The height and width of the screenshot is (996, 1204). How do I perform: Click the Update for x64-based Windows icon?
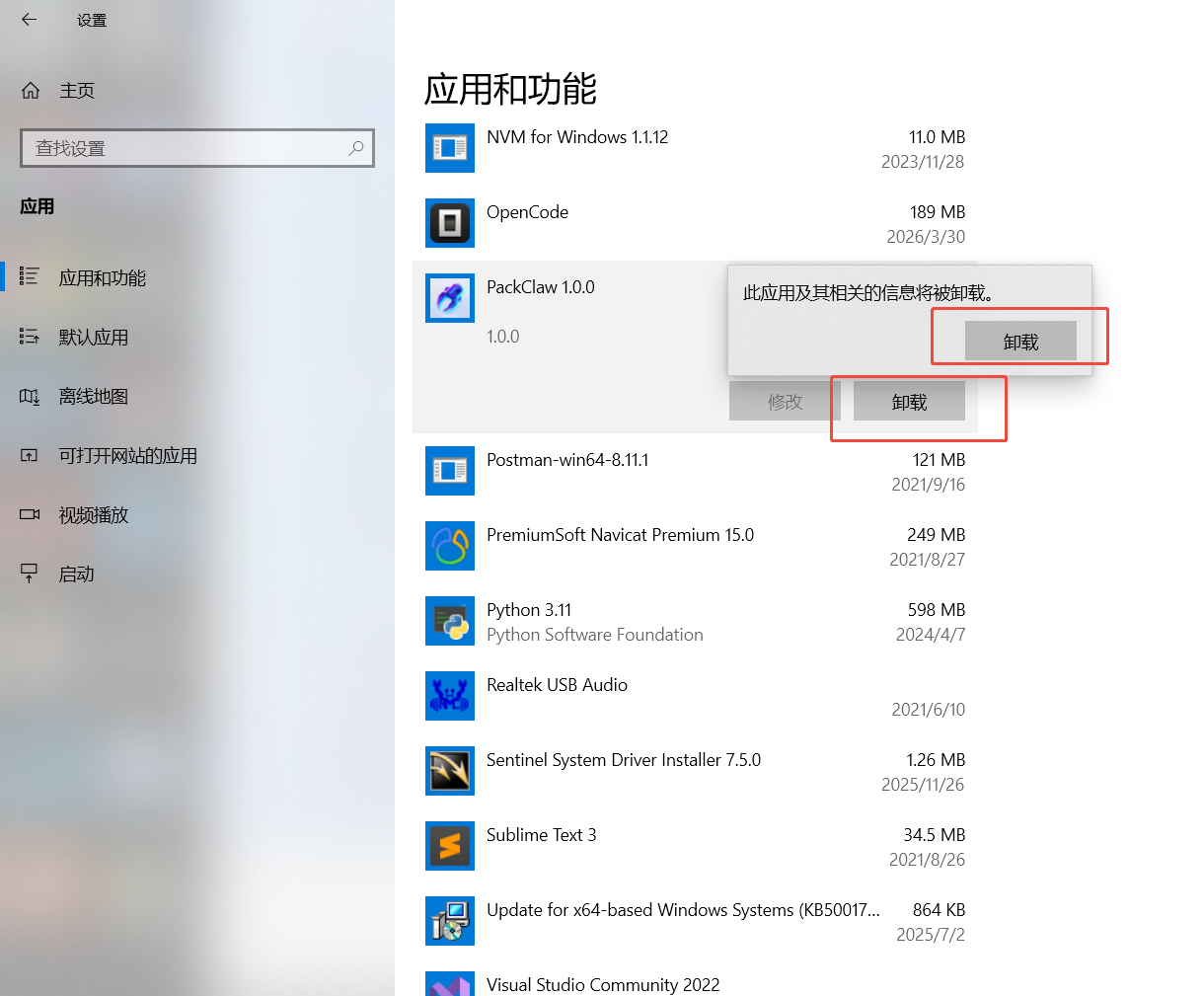coord(450,921)
